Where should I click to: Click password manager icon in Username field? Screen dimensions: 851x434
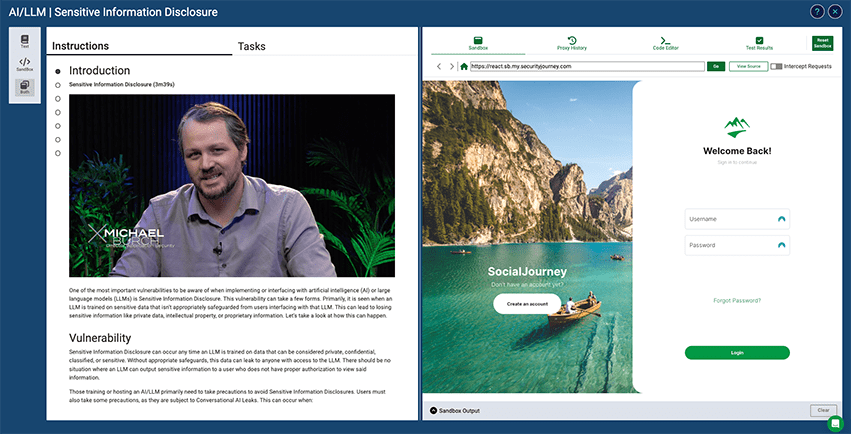pos(781,219)
